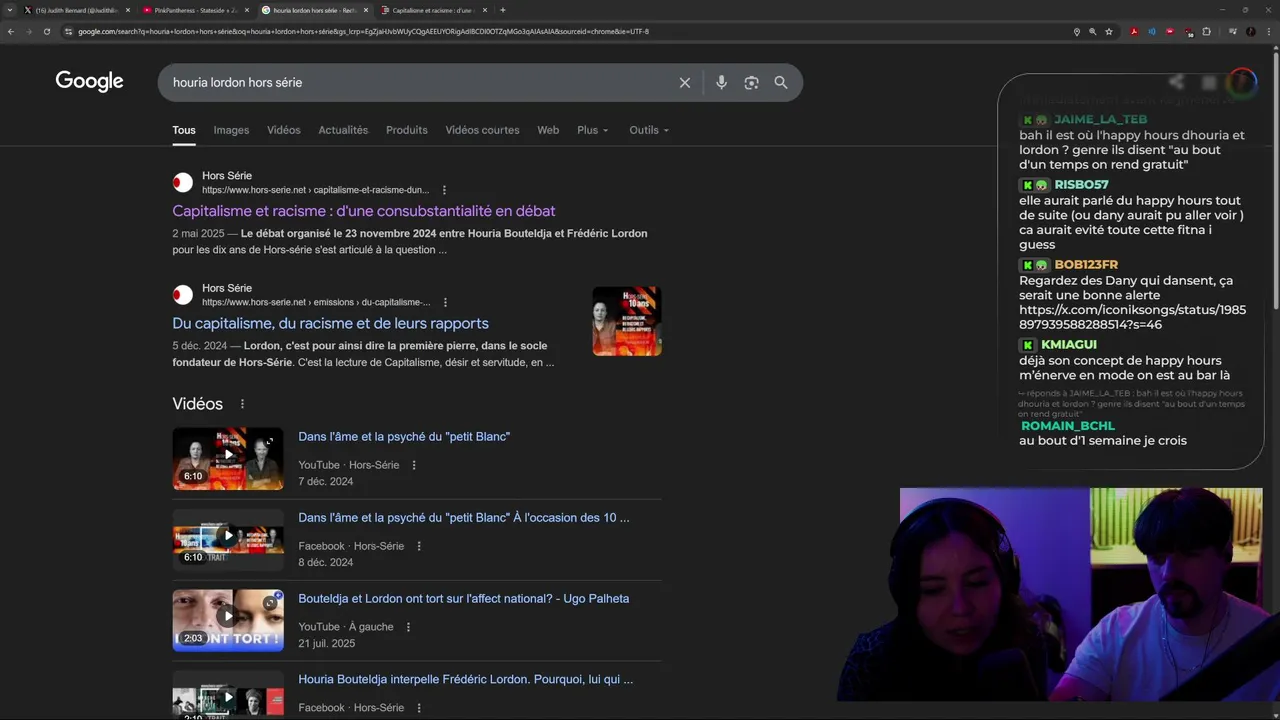The width and height of the screenshot is (1280, 720).
Task: Expand the Plus filters dropdown
Action: coord(592,130)
